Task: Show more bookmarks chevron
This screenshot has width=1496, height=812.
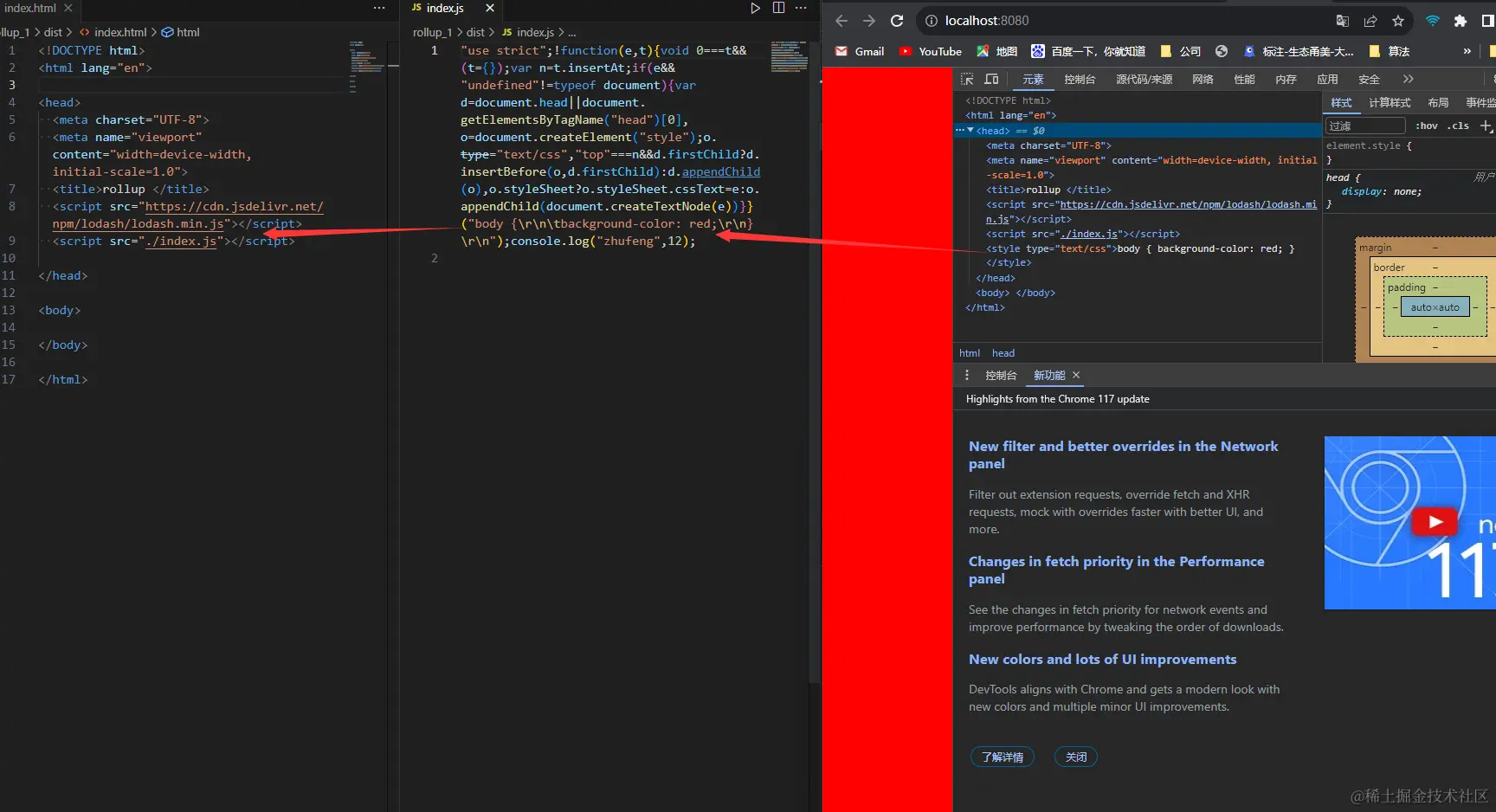Action: pyautogui.click(x=1467, y=51)
